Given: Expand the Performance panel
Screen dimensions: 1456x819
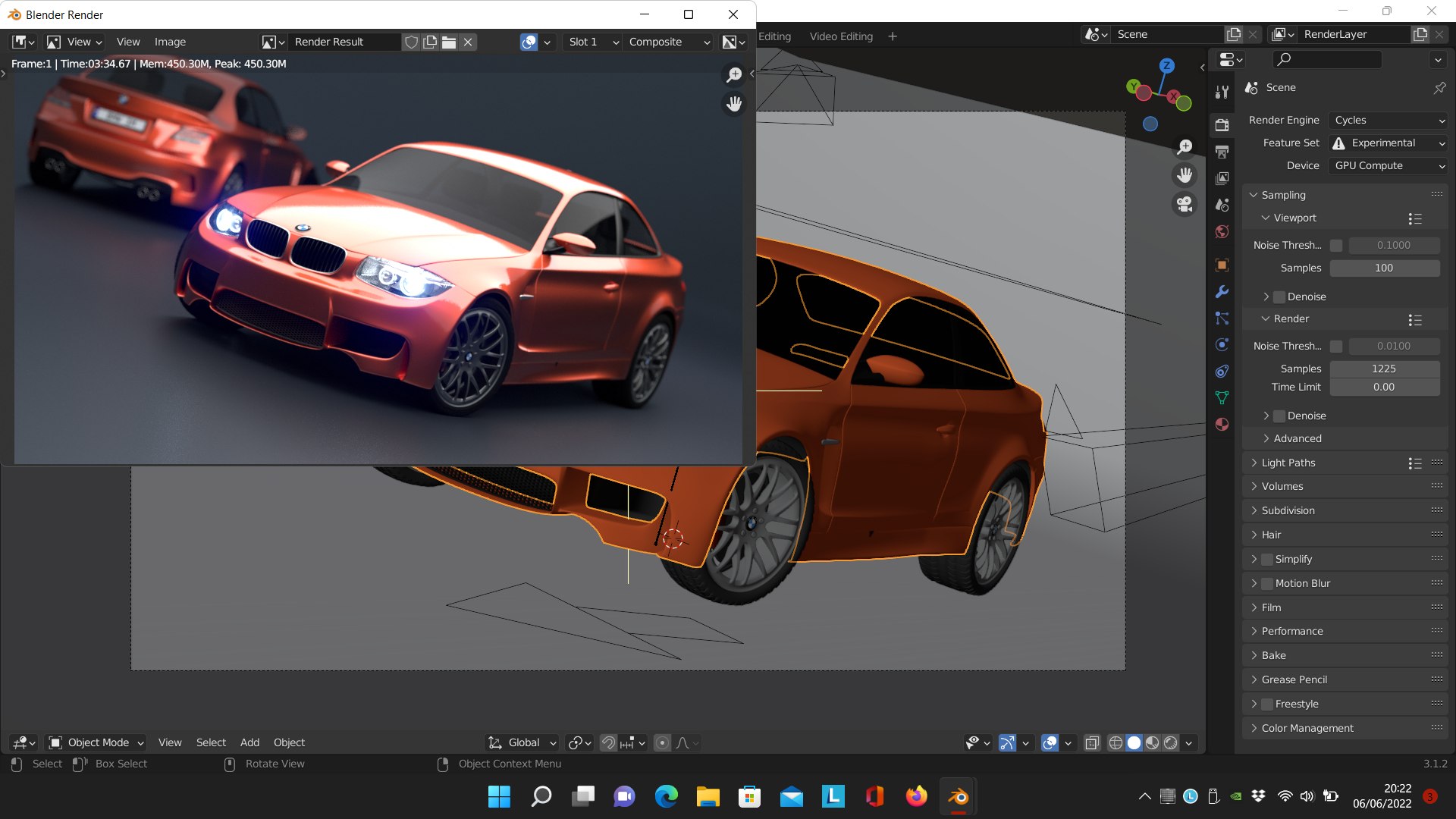Looking at the screenshot, I should (x=1291, y=632).
